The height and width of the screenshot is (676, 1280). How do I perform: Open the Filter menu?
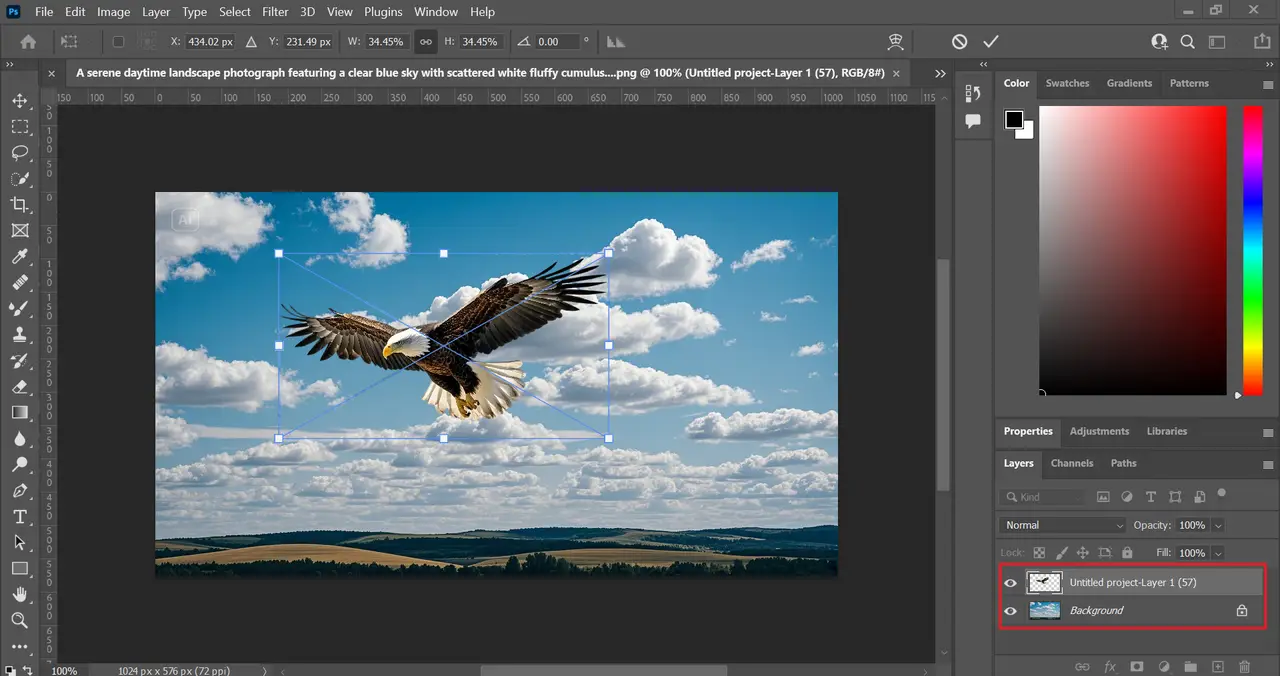click(x=275, y=11)
